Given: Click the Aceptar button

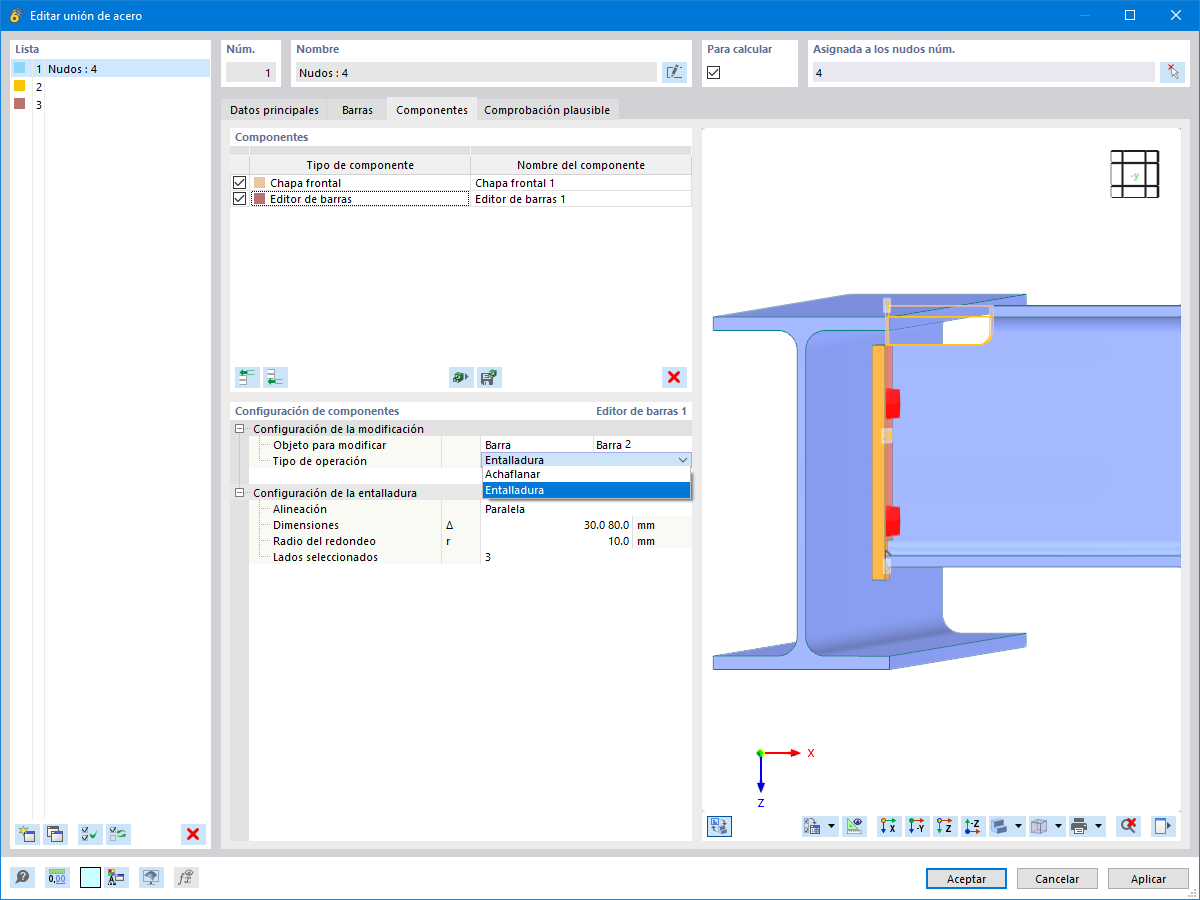Looking at the screenshot, I should pyautogui.click(x=966, y=879).
